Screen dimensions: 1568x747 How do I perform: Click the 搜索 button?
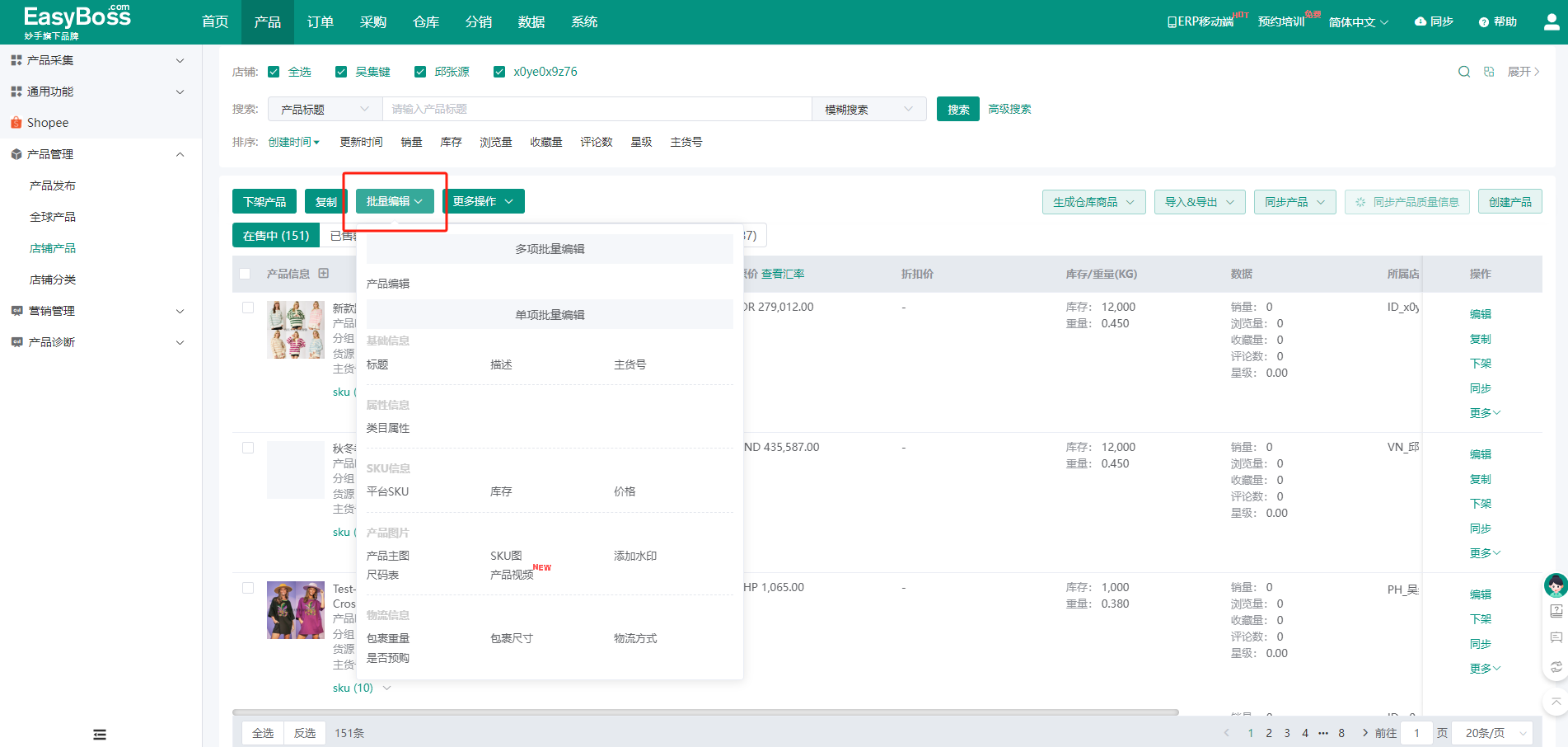(x=958, y=109)
